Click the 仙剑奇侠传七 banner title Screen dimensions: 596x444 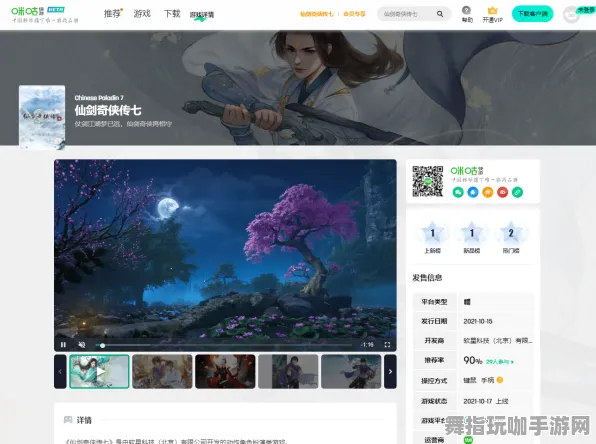click(108, 110)
